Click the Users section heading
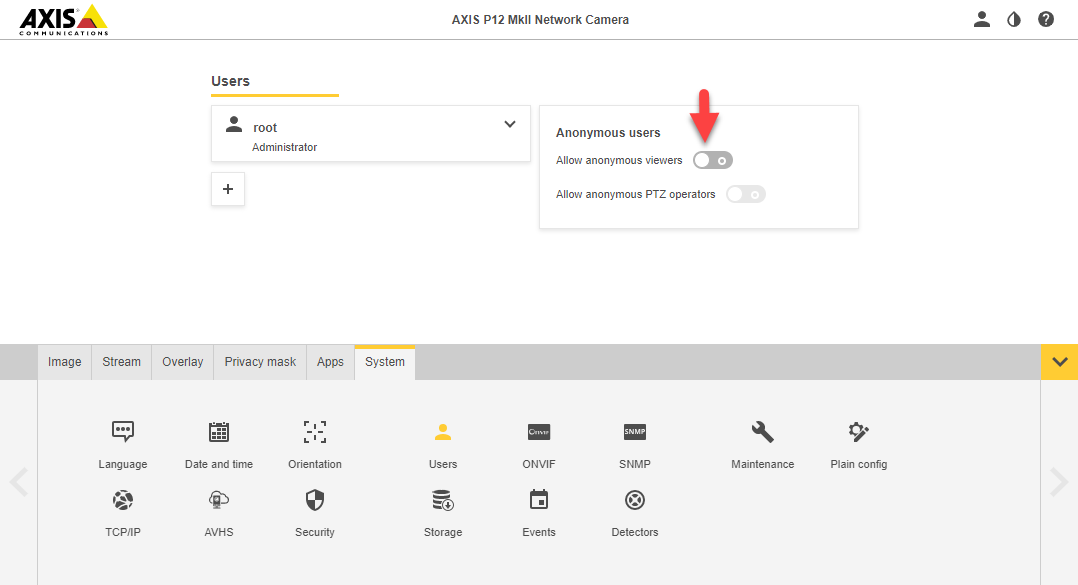1078x585 pixels. (230, 81)
